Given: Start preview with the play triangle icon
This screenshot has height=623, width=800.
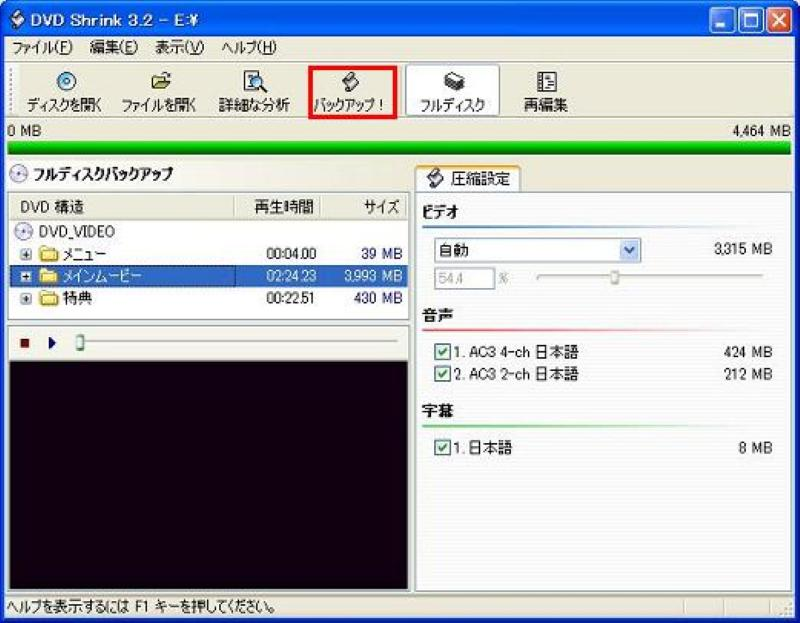Looking at the screenshot, I should (x=51, y=341).
